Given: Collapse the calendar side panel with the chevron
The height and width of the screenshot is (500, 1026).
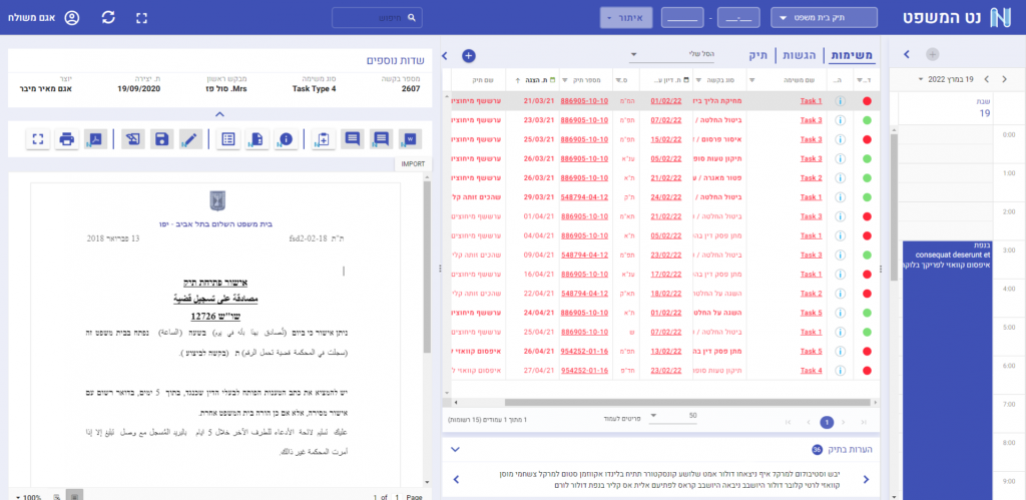Looking at the screenshot, I should 907,54.
